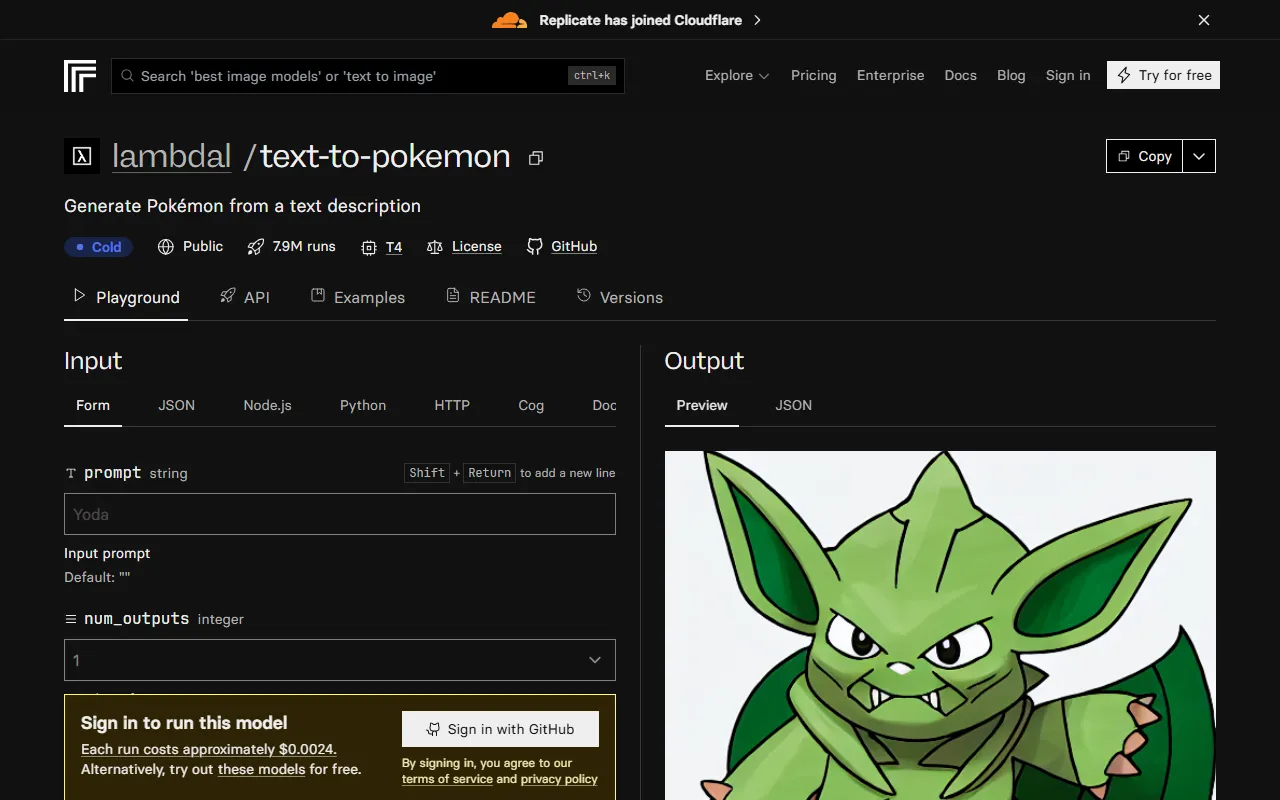The image size is (1280, 800).
Task: Open the privacy policy link
Action: 559,779
